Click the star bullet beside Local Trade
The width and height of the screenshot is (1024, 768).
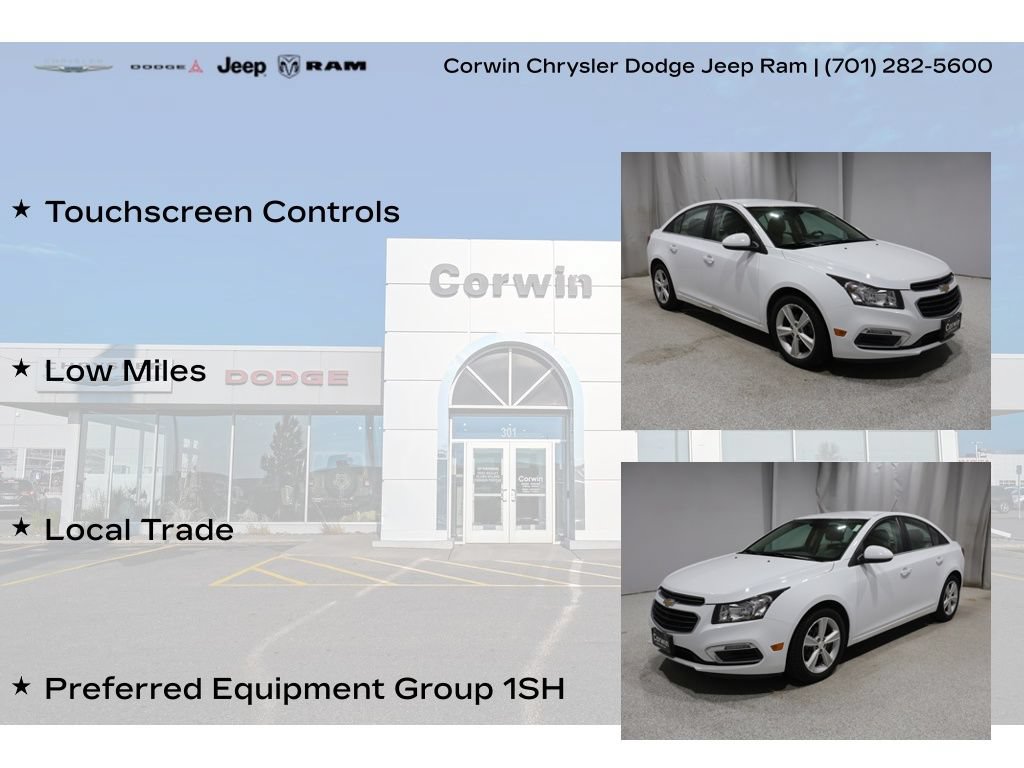pos(22,526)
